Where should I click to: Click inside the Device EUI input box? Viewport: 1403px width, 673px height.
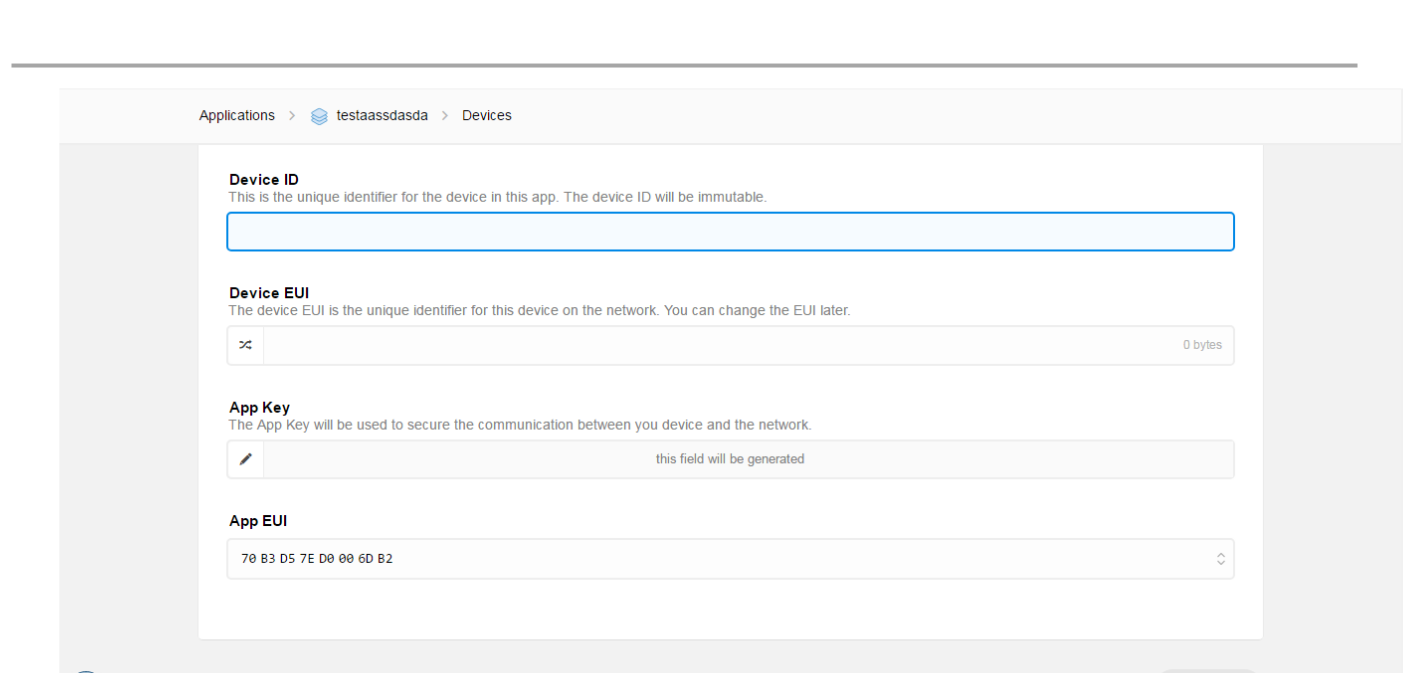coord(720,345)
